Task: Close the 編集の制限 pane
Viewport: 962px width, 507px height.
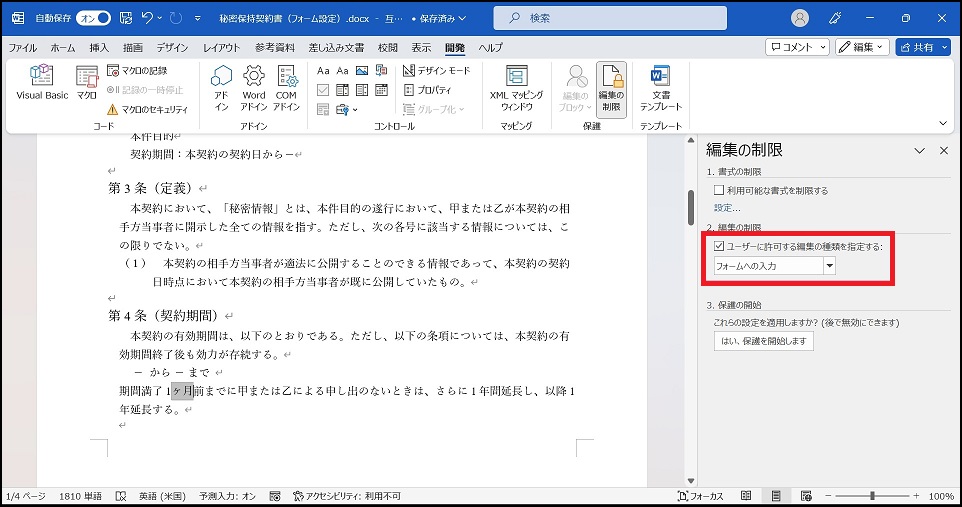Action: pos(944,150)
